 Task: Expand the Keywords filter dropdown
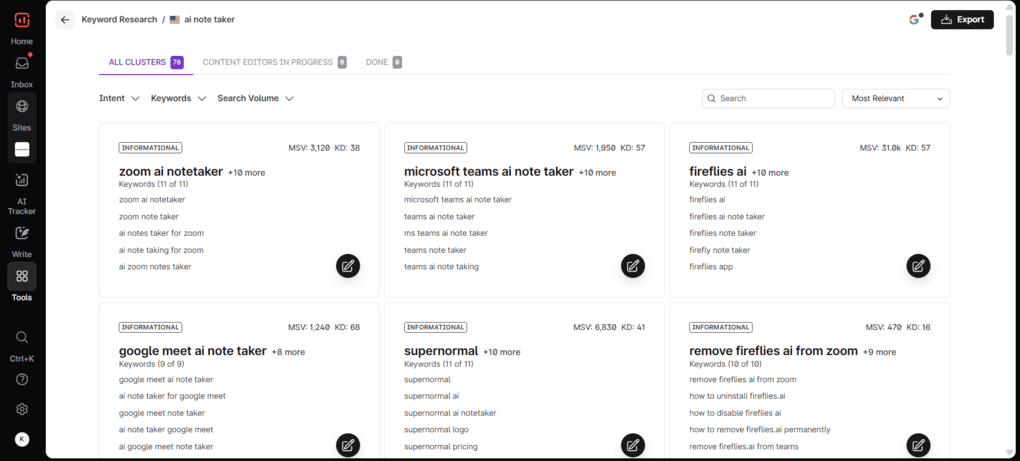pos(178,98)
